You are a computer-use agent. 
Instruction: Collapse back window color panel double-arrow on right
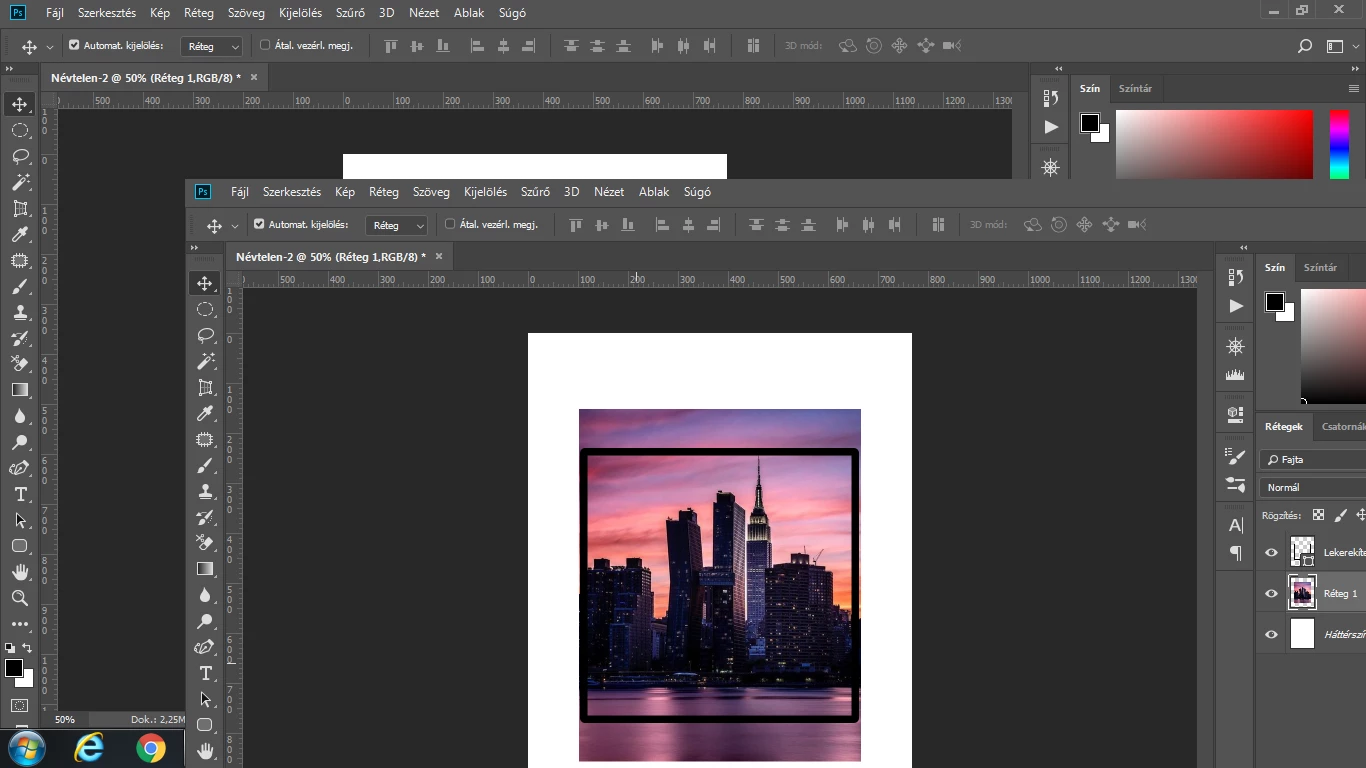click(1356, 68)
